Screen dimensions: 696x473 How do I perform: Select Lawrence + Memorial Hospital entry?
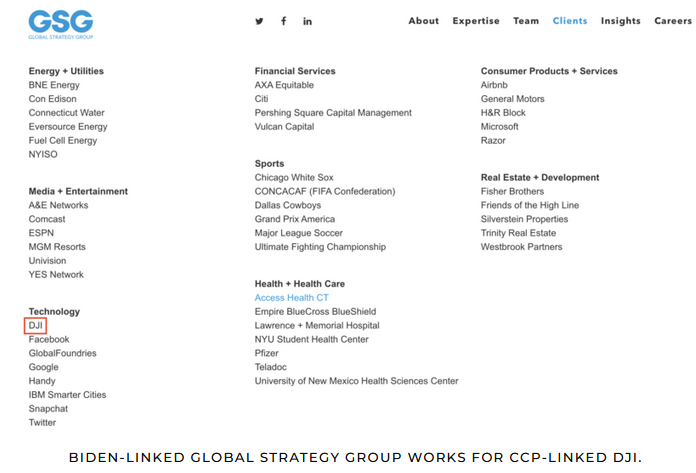coord(317,326)
